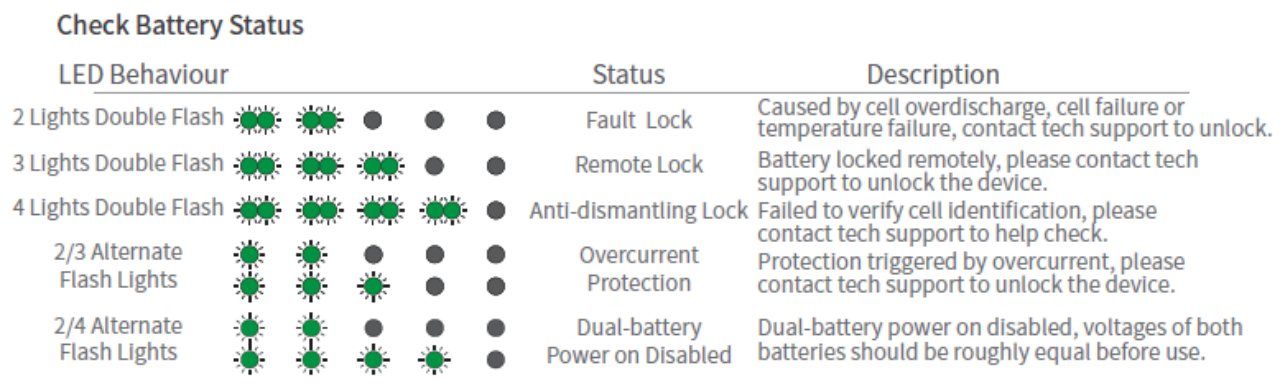The image size is (1280, 383).
Task: Click the Anti-dismantling Lock status label
Action: pyautogui.click(x=639, y=211)
